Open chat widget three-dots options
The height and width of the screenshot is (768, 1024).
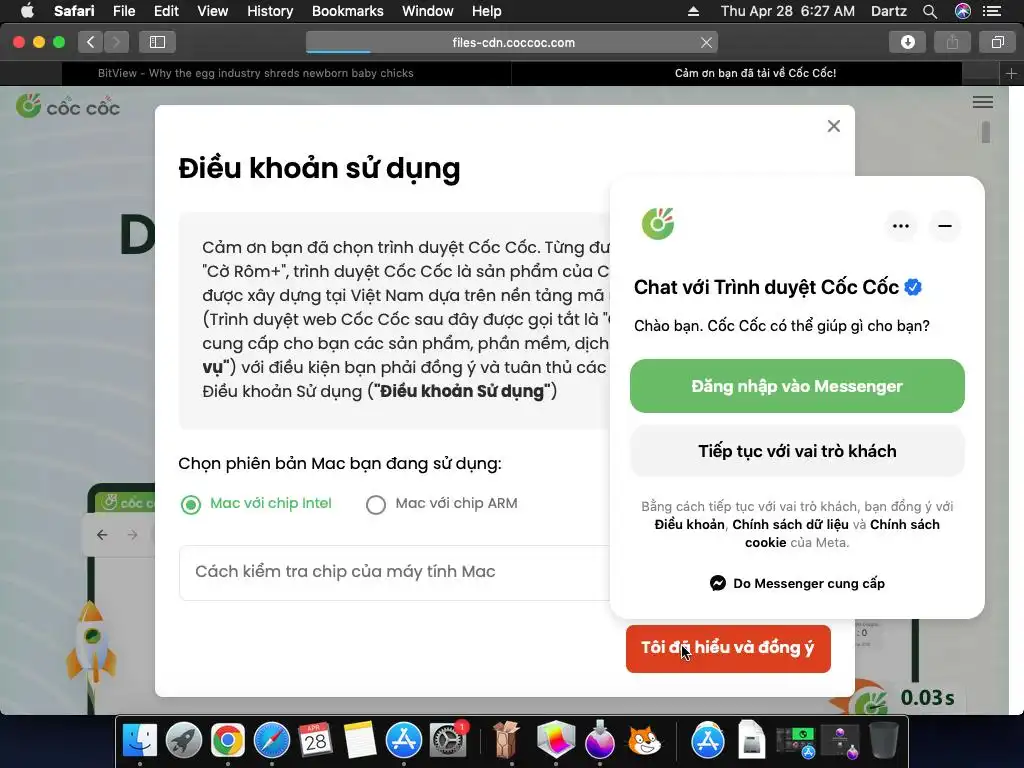[901, 226]
